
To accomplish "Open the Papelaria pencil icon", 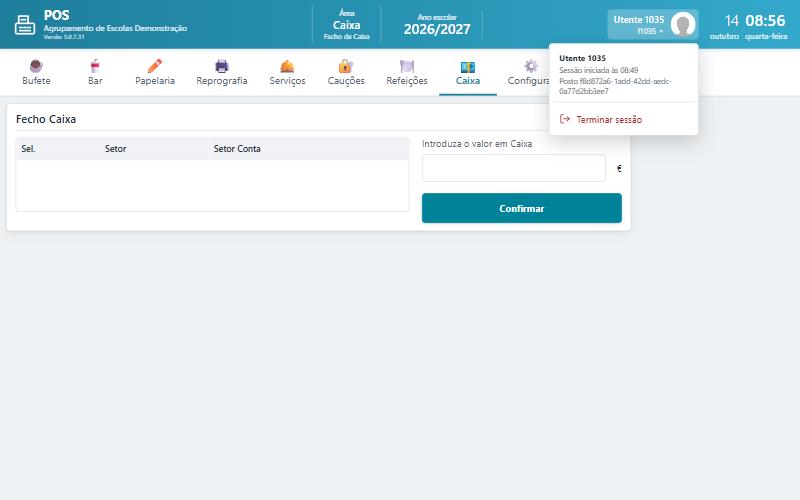I will coord(155,66).
